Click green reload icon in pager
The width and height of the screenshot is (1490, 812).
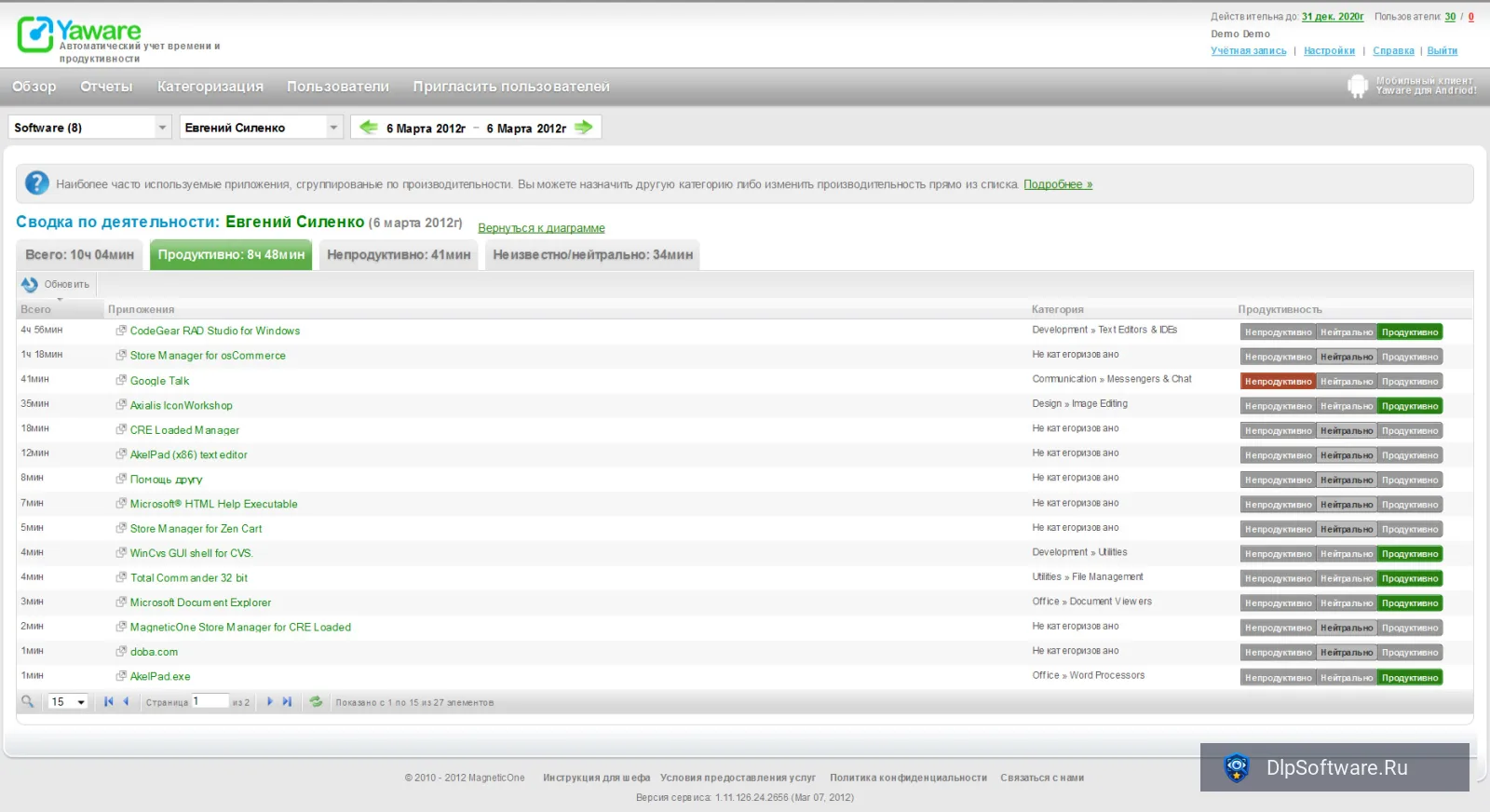click(316, 701)
